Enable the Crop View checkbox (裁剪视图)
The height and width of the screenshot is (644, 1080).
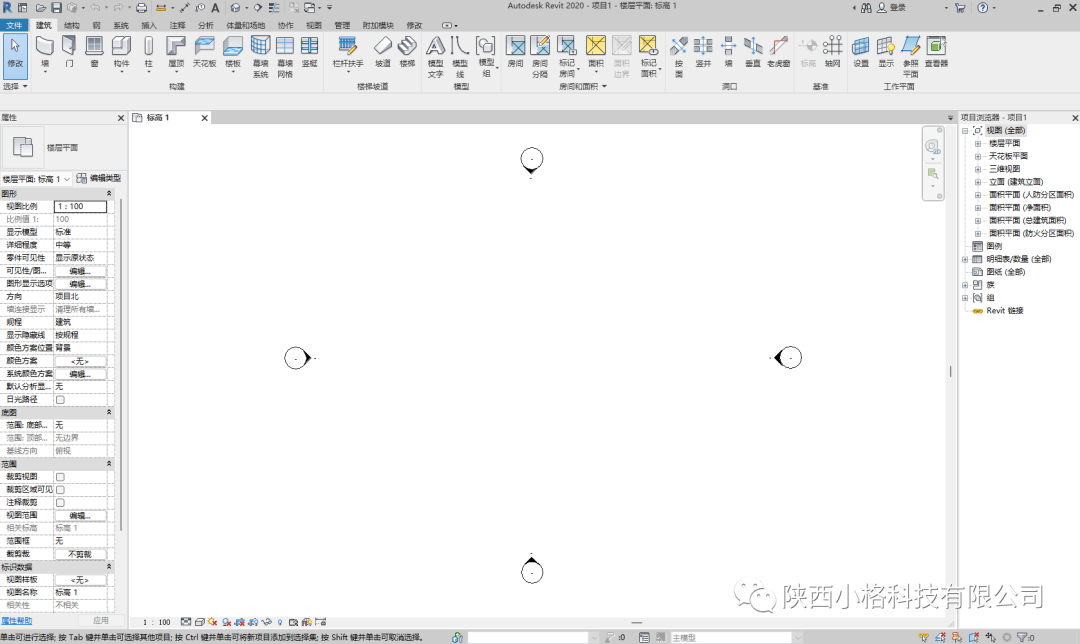[x=61, y=475]
